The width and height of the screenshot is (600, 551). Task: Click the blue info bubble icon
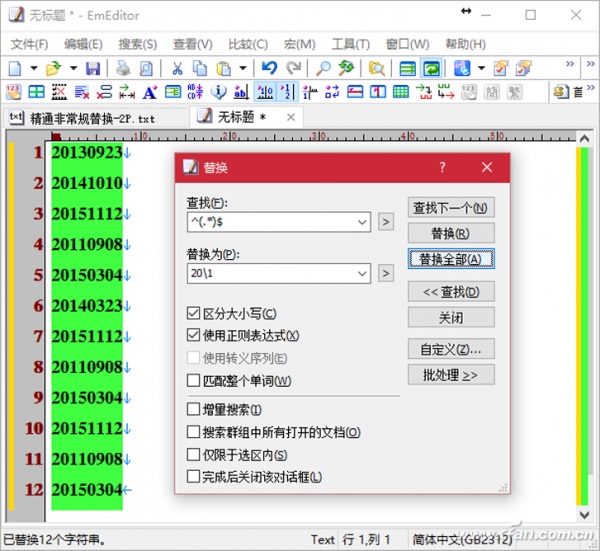[x=218, y=92]
